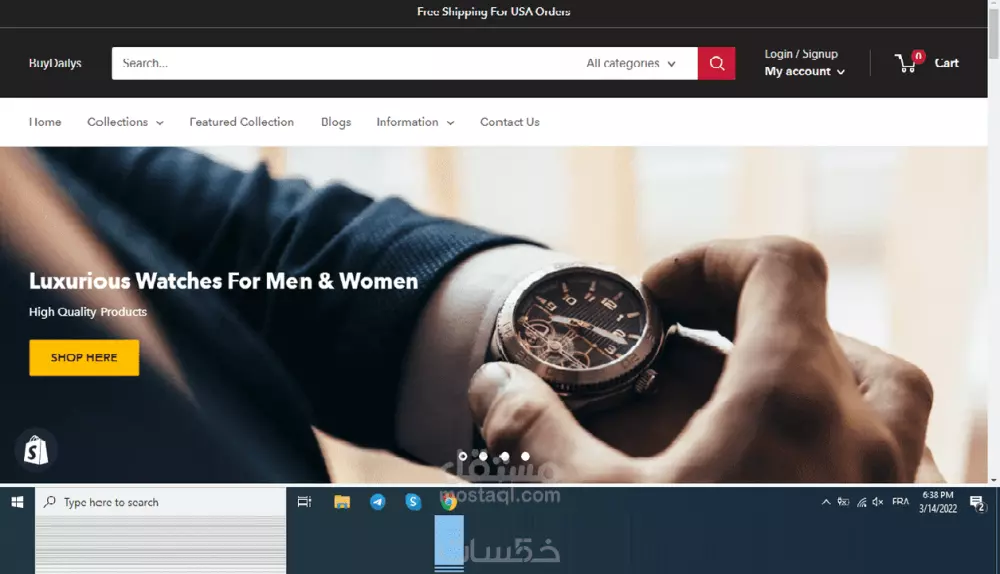Viewport: 1000px width, 574px height.
Task: Open the notification center icon
Action: [977, 503]
